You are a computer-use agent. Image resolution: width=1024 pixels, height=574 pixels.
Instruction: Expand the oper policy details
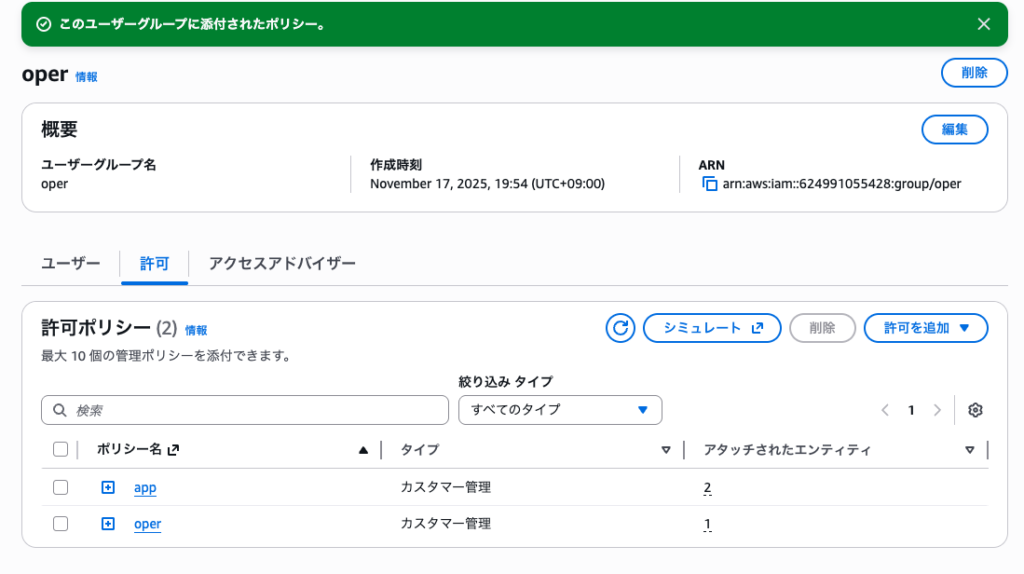click(x=108, y=524)
